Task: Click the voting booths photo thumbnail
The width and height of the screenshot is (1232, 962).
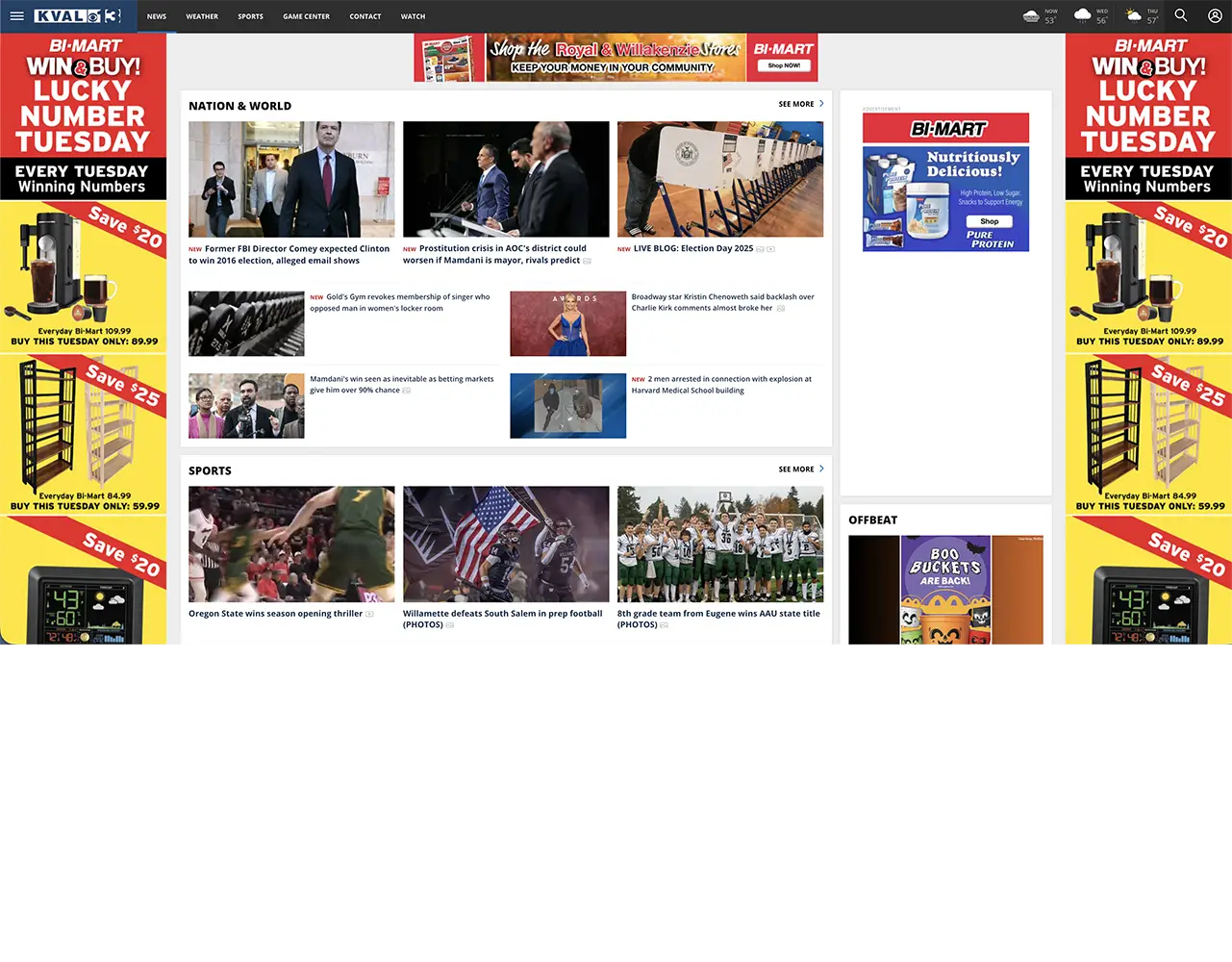Action: coord(720,179)
